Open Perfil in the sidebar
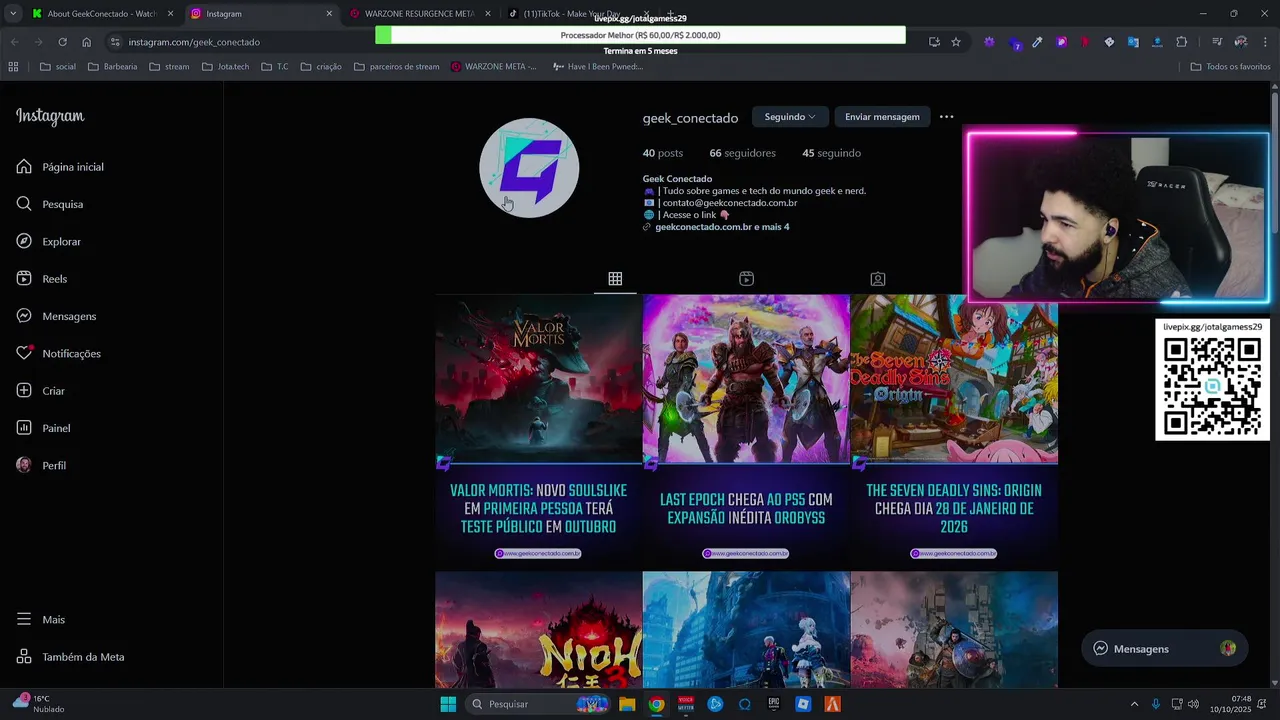 (41, 466)
